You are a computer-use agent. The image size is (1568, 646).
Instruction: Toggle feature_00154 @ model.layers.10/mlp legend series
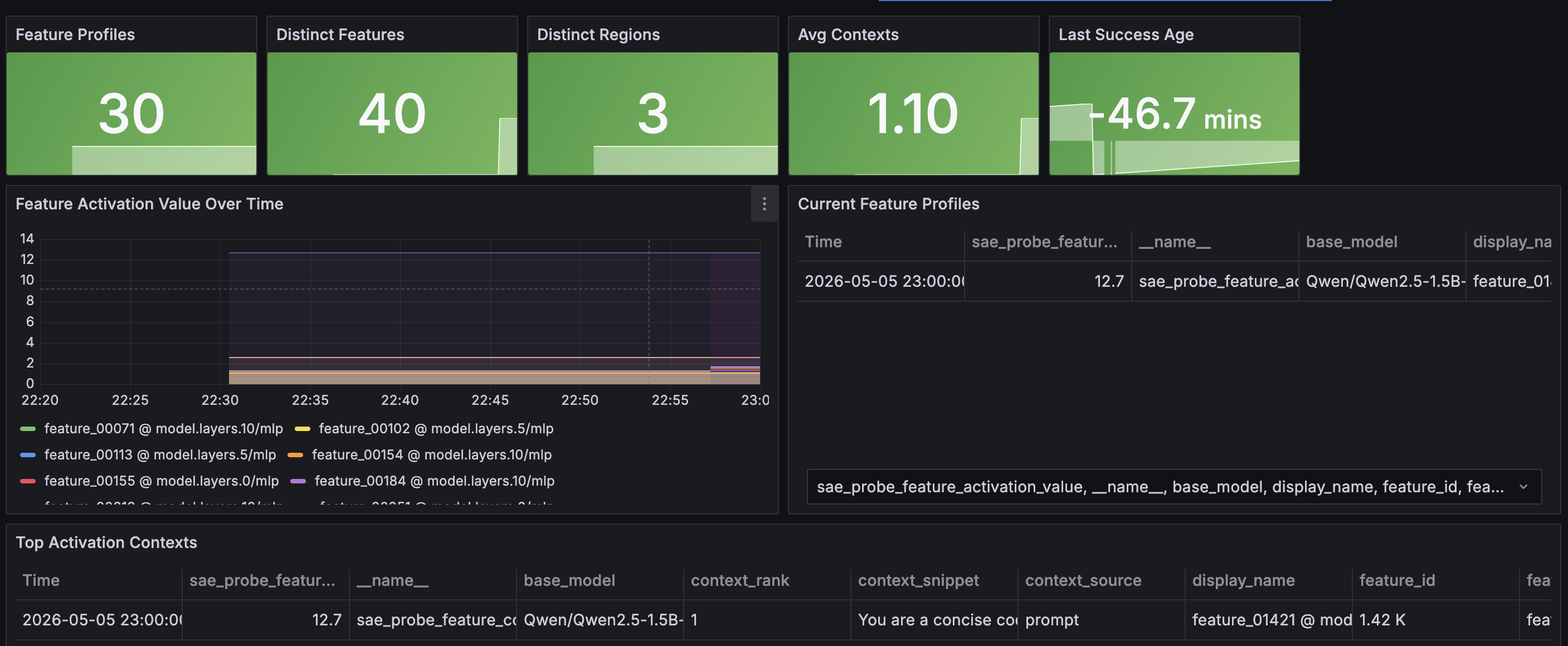pos(432,454)
